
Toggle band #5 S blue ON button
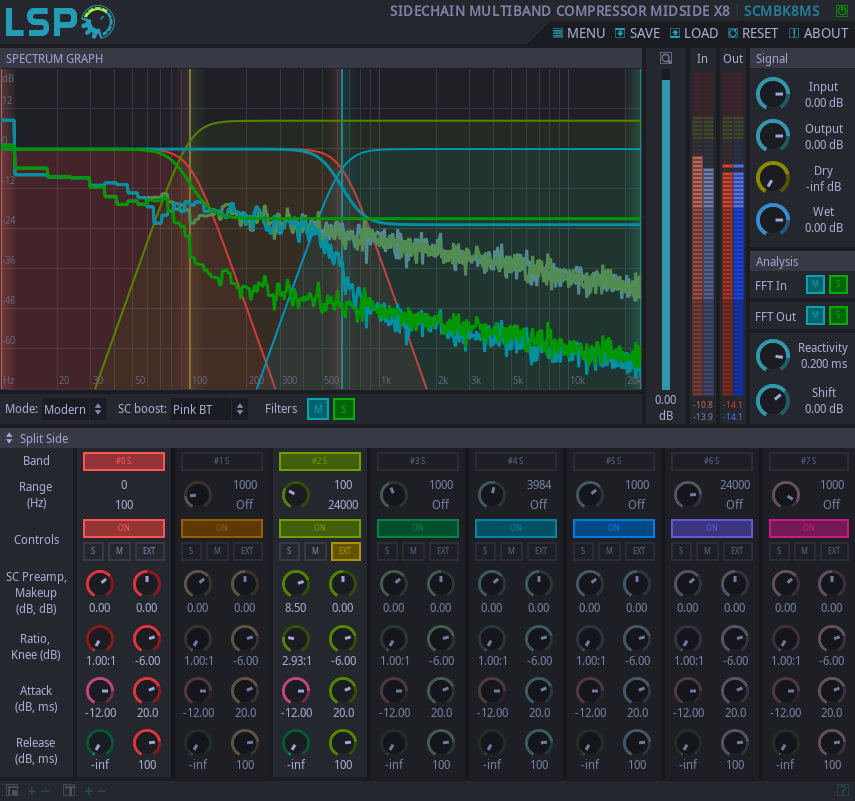[x=613, y=528]
